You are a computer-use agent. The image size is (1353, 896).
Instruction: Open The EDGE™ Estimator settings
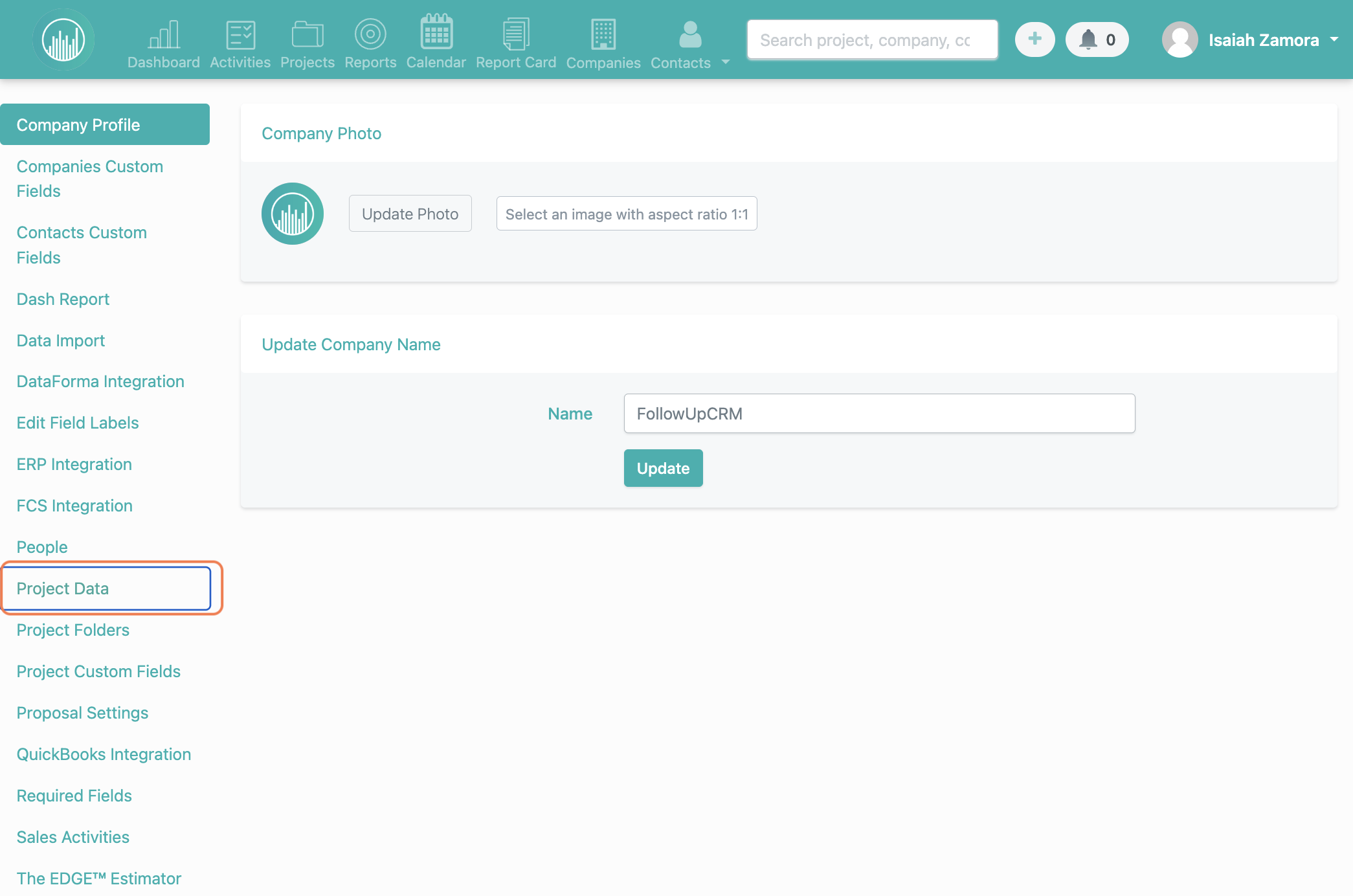coord(99,879)
